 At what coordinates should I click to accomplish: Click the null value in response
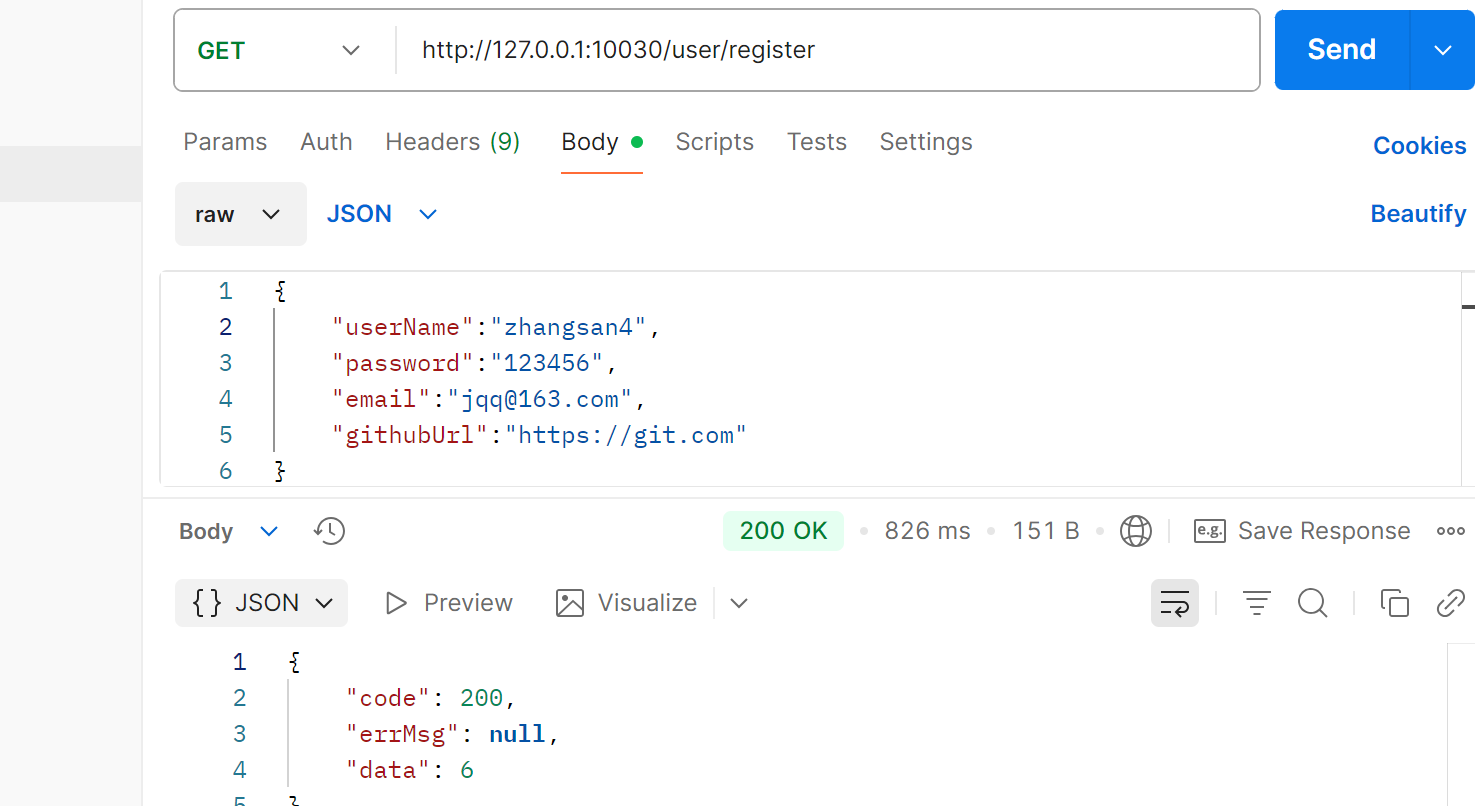point(517,734)
